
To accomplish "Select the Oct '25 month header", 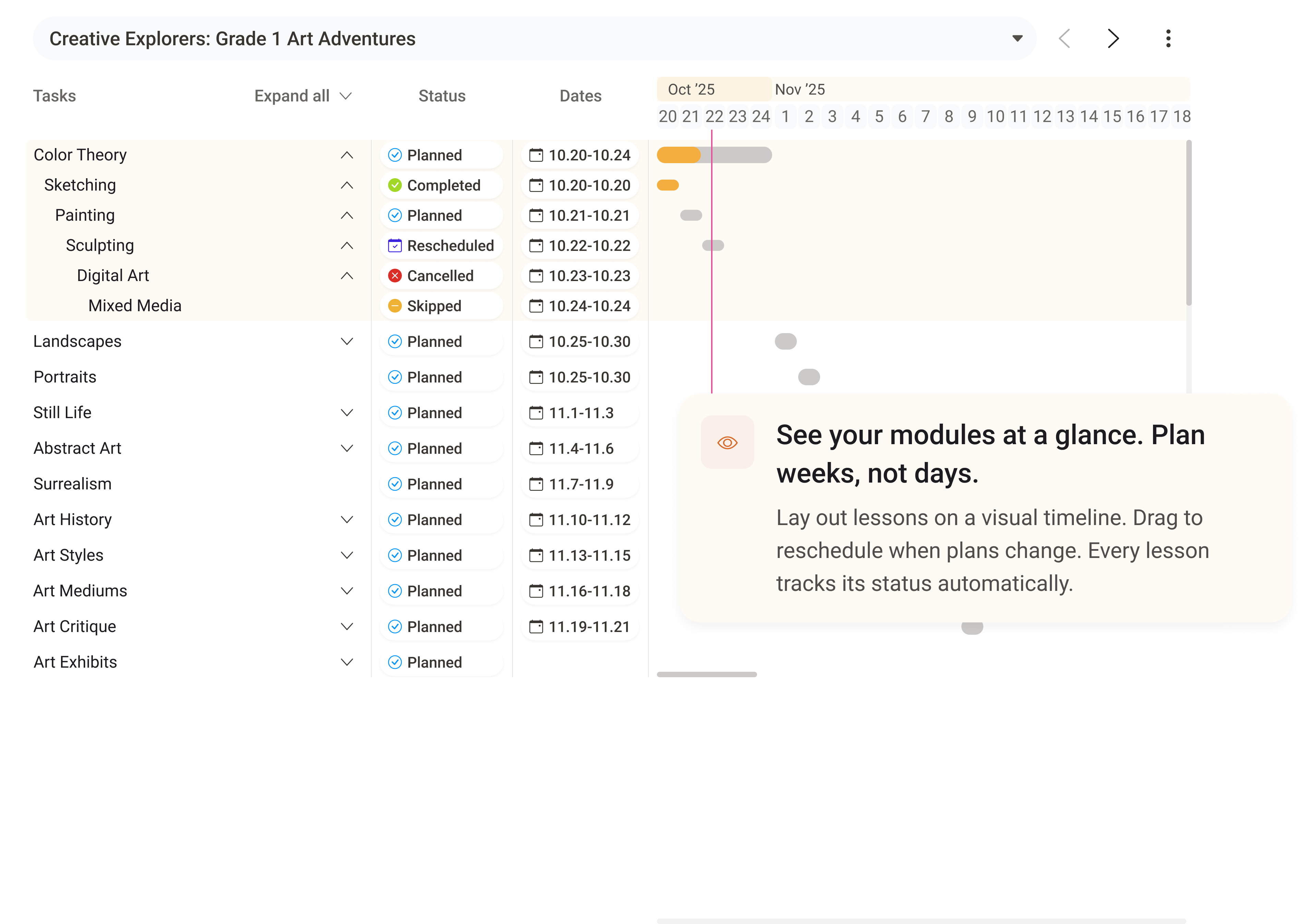I will [714, 89].
